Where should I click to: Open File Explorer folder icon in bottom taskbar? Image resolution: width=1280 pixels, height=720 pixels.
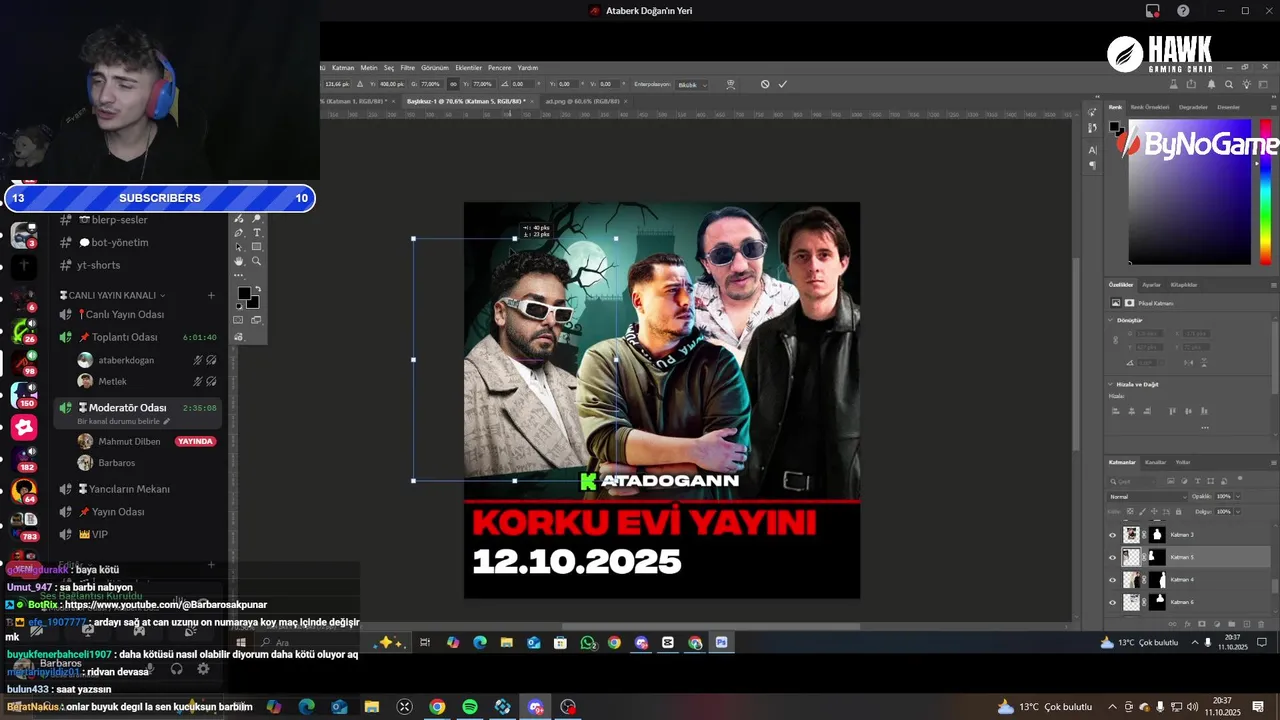(372, 707)
